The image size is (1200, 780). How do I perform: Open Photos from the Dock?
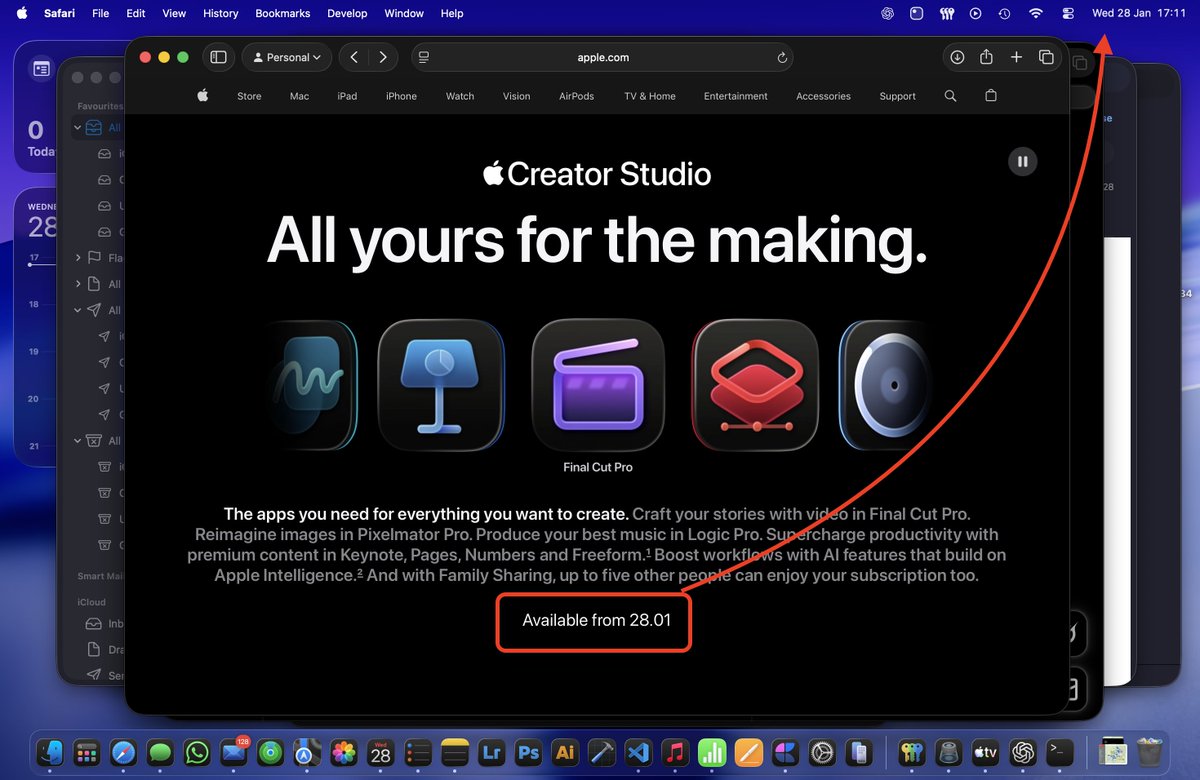coord(344,752)
